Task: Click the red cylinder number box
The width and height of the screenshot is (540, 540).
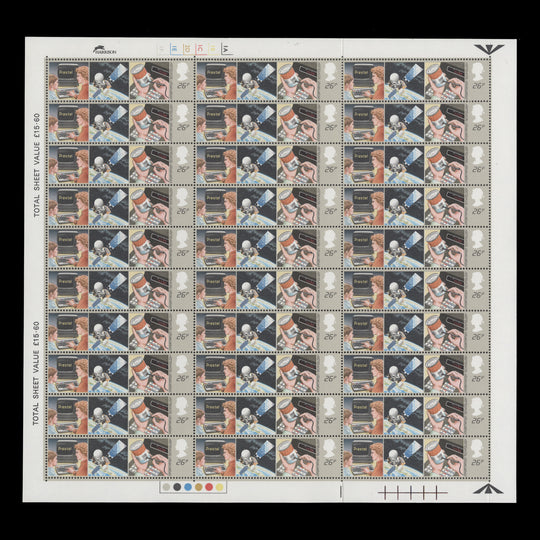Action: [201, 49]
